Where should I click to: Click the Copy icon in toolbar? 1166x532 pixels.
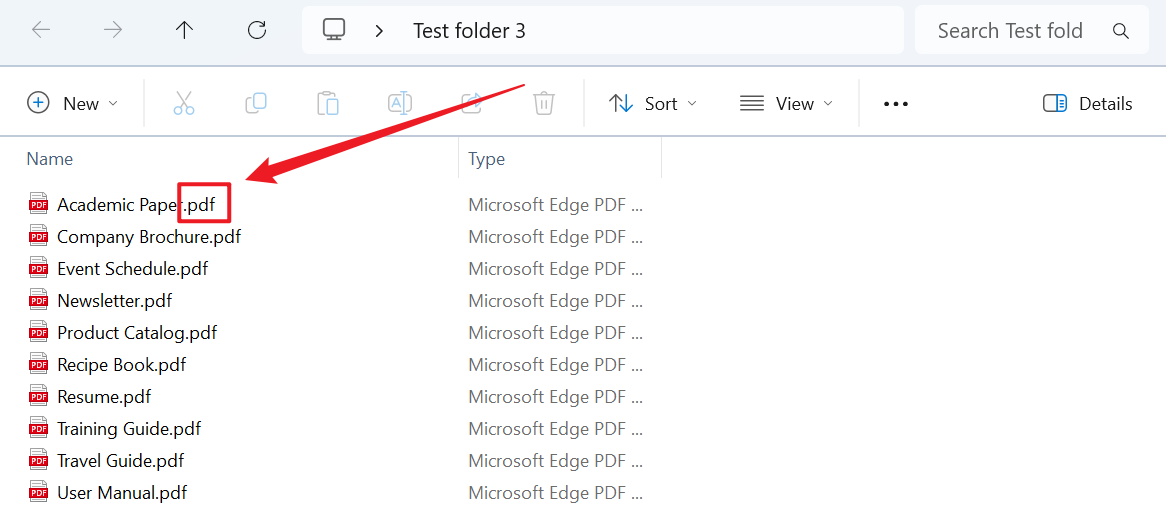click(x=256, y=103)
